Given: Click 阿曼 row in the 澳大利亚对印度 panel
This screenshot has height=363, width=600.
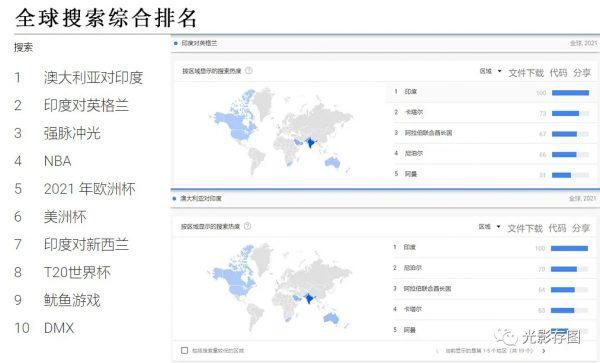Looking at the screenshot, I should [x=491, y=330].
